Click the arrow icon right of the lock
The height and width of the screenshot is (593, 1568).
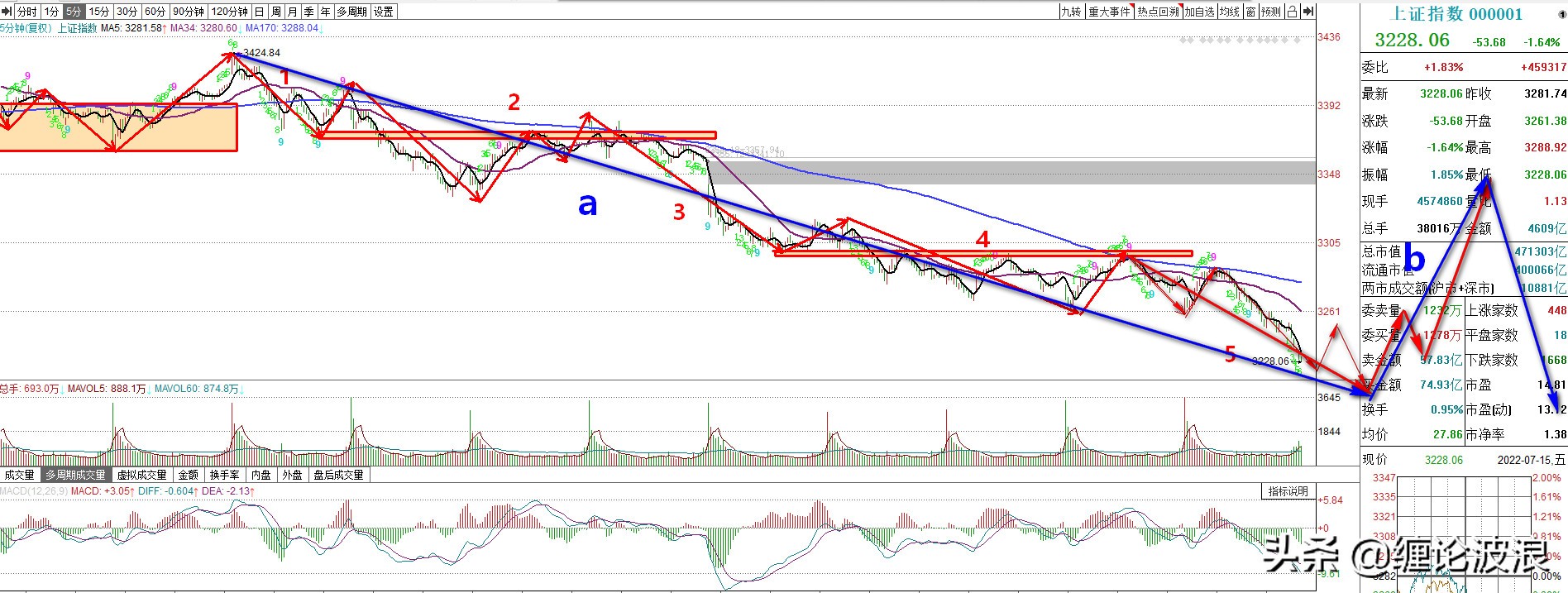pos(1307,12)
